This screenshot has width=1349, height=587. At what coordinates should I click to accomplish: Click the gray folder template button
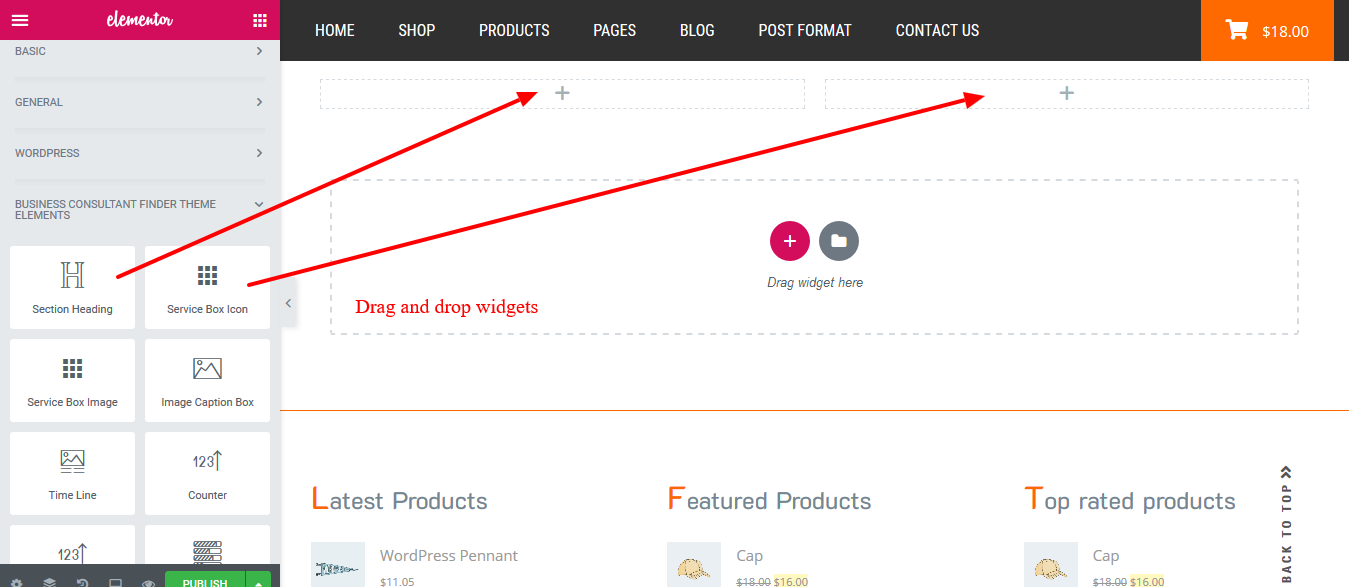pos(839,241)
